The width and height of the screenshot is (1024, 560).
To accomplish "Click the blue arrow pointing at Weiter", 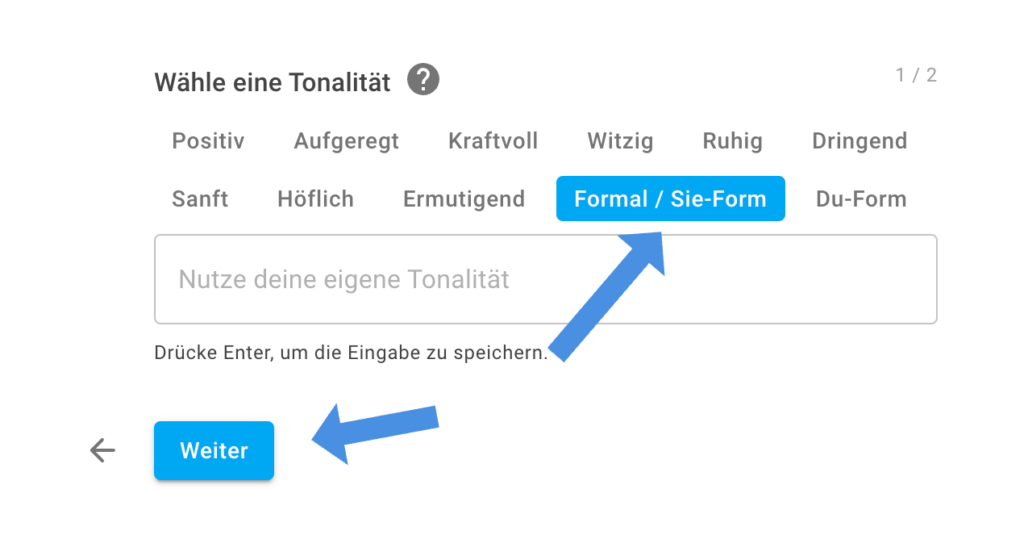I will click(376, 433).
